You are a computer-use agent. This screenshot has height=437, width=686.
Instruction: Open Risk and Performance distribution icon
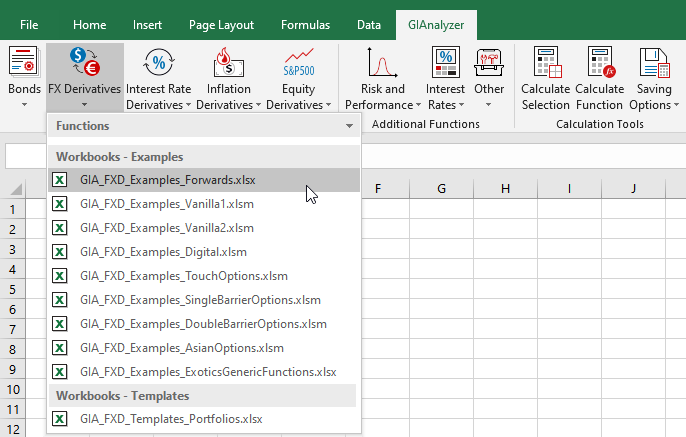[x=382, y=63]
